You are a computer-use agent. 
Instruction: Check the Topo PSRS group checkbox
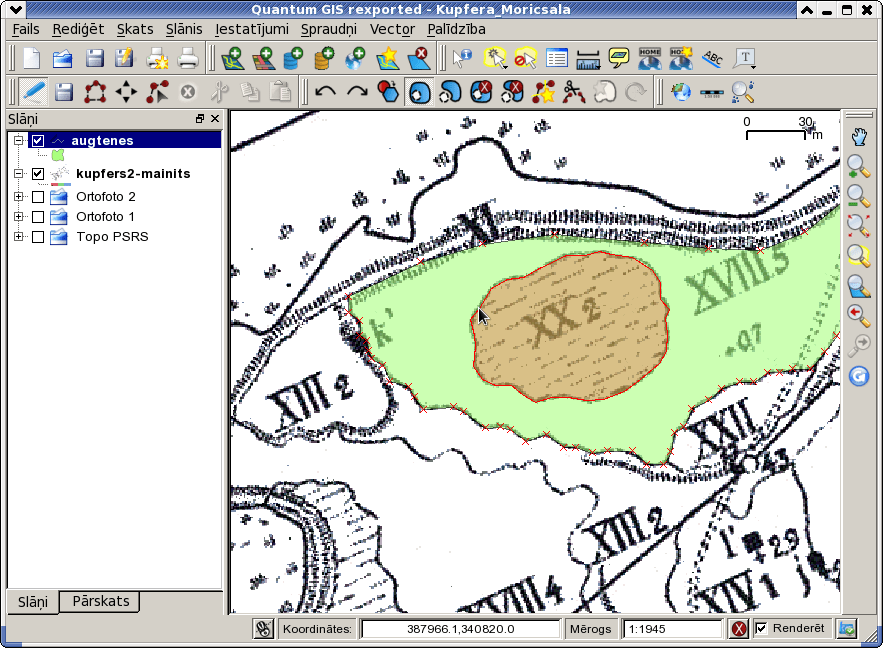point(38,237)
